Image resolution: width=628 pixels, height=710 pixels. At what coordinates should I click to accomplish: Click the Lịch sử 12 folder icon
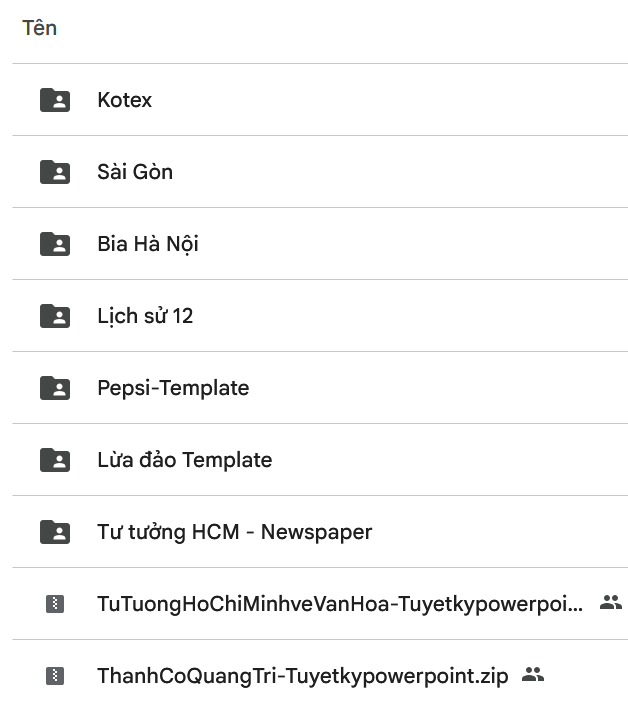[55, 316]
